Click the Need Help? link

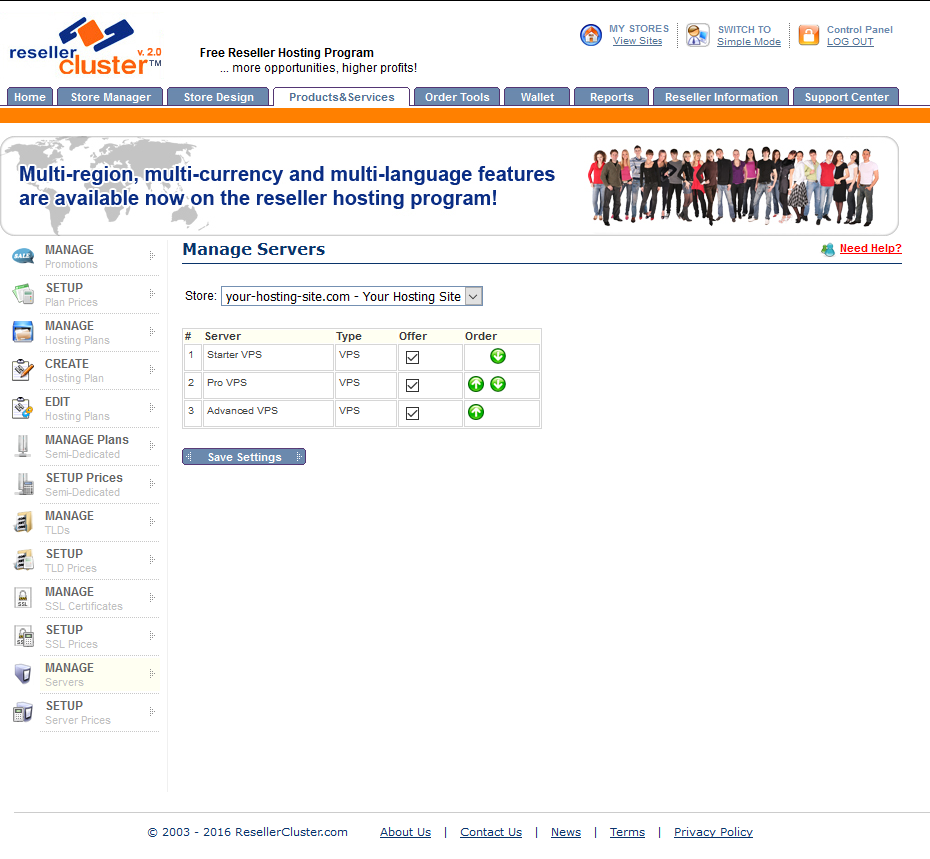[x=870, y=249]
